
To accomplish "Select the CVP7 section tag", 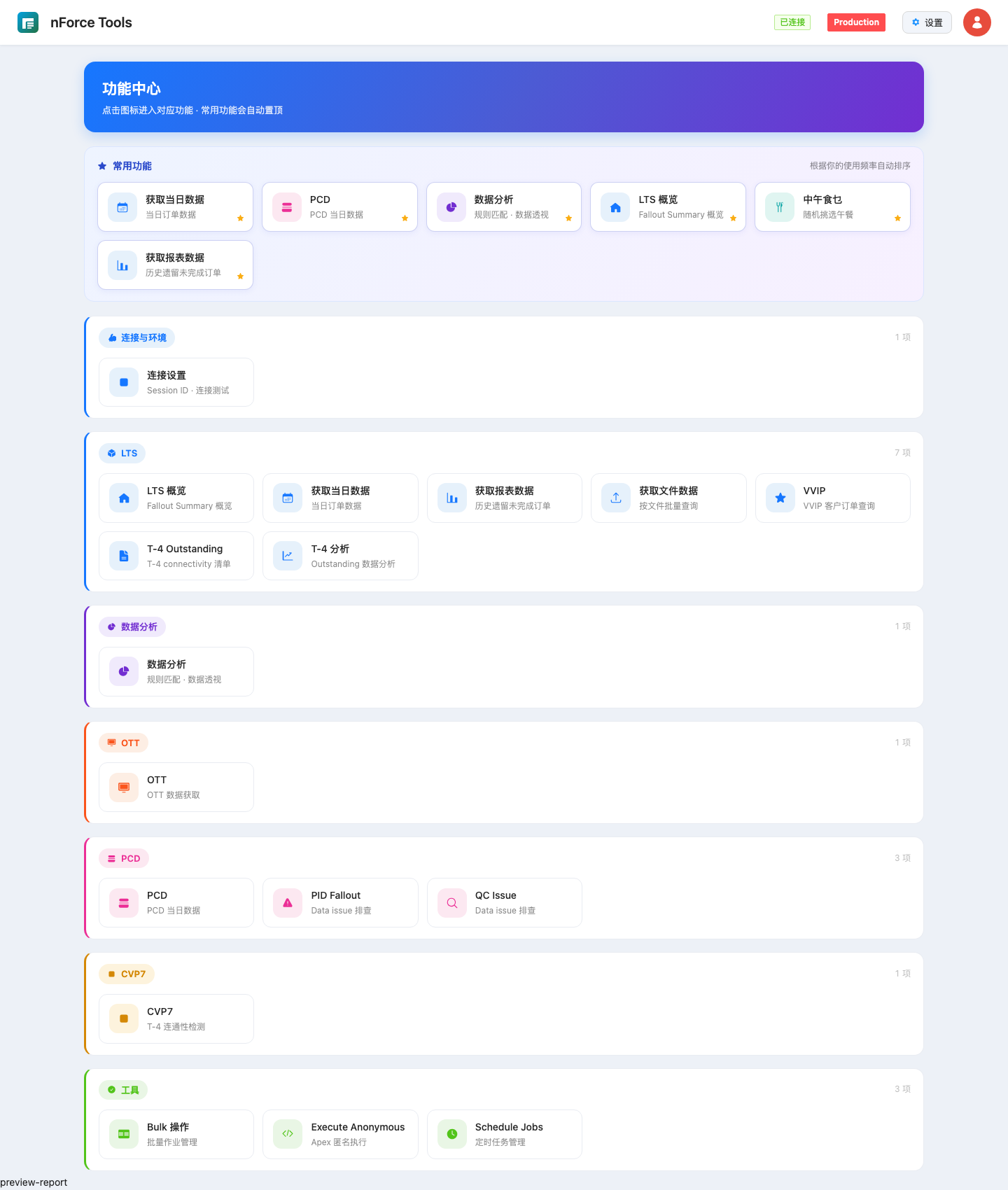I will [x=127, y=974].
